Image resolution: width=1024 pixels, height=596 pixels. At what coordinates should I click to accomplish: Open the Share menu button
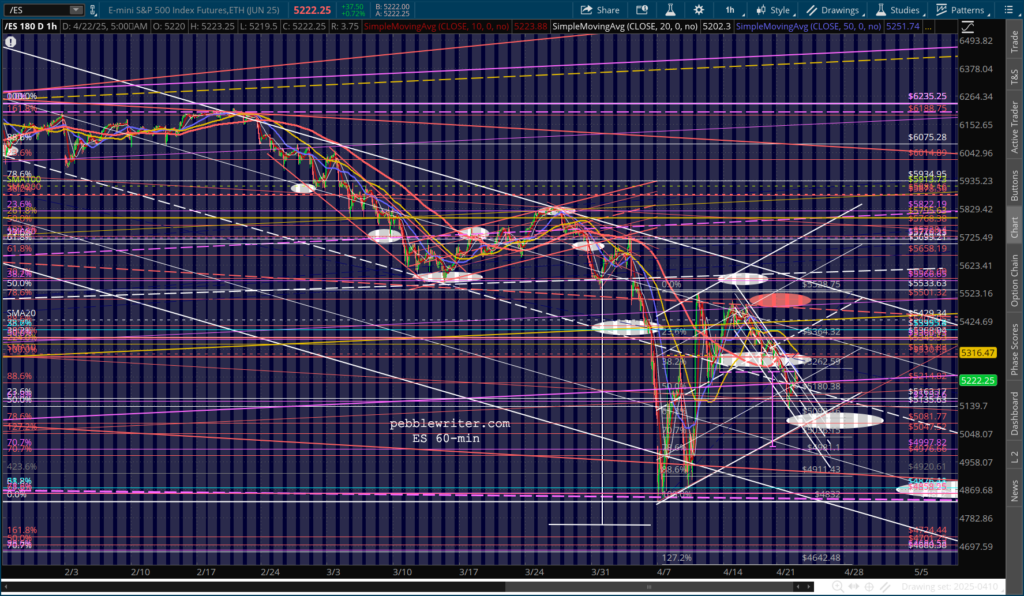tap(596, 10)
